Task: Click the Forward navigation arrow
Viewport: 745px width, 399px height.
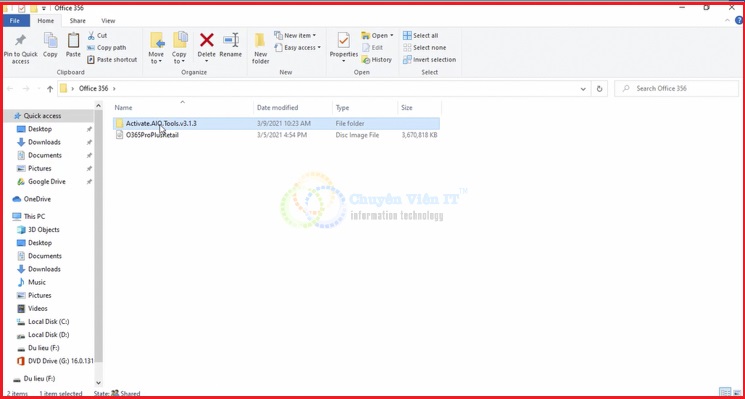Action: click(26, 89)
